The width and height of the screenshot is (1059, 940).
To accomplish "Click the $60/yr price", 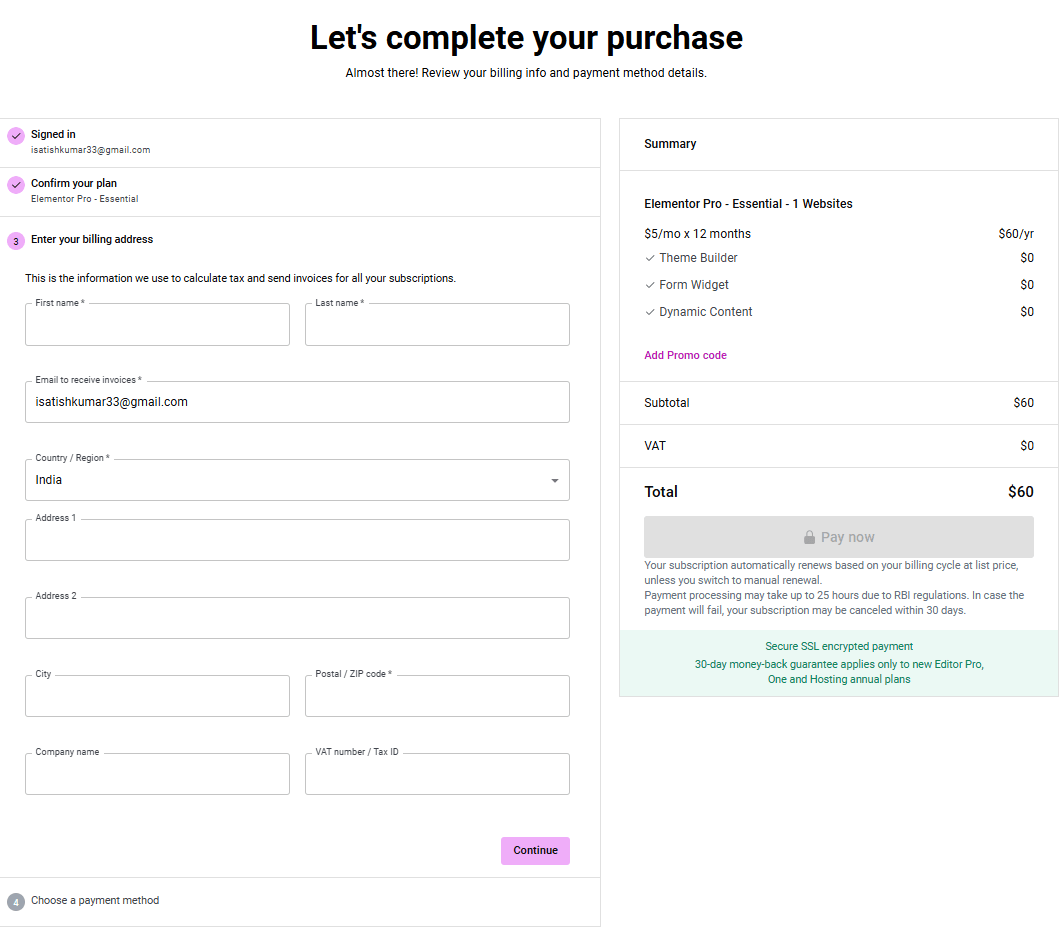I will click(1016, 234).
